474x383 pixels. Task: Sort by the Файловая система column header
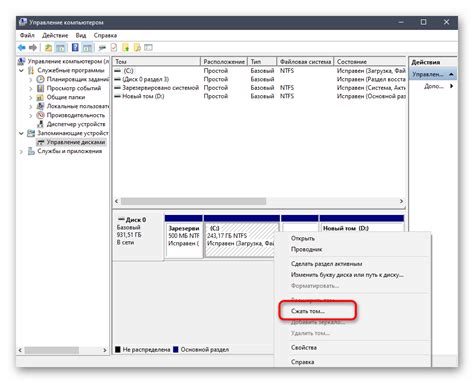click(305, 62)
